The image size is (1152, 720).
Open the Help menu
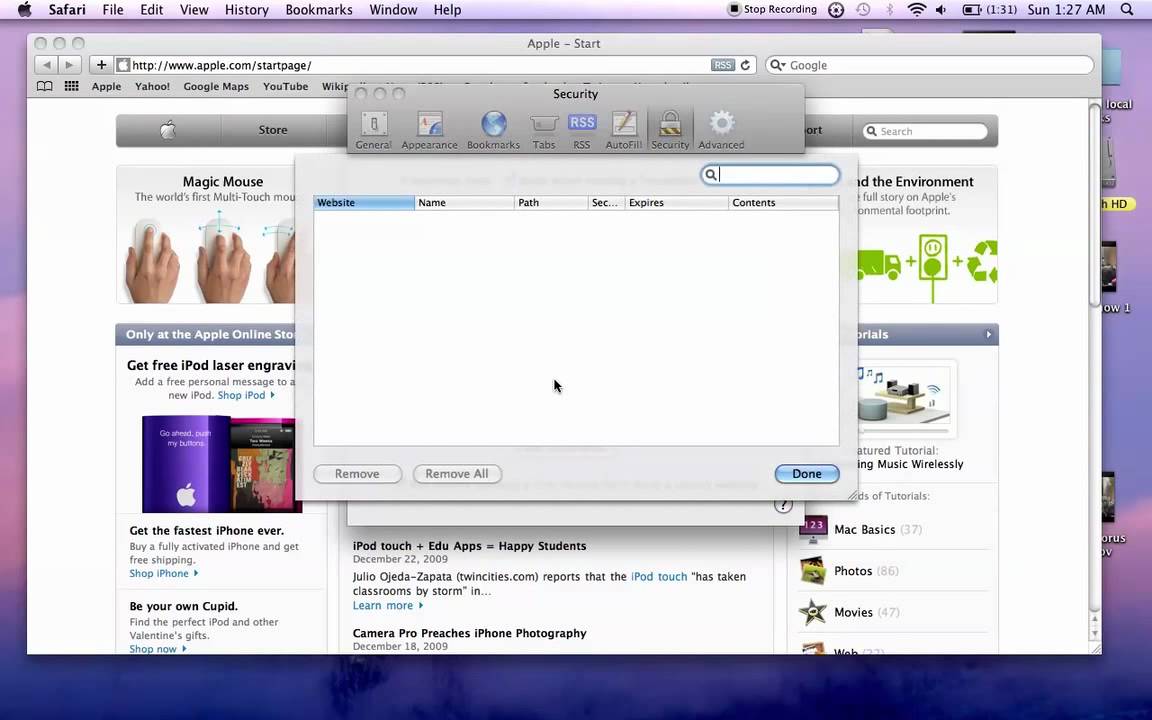coord(447,10)
